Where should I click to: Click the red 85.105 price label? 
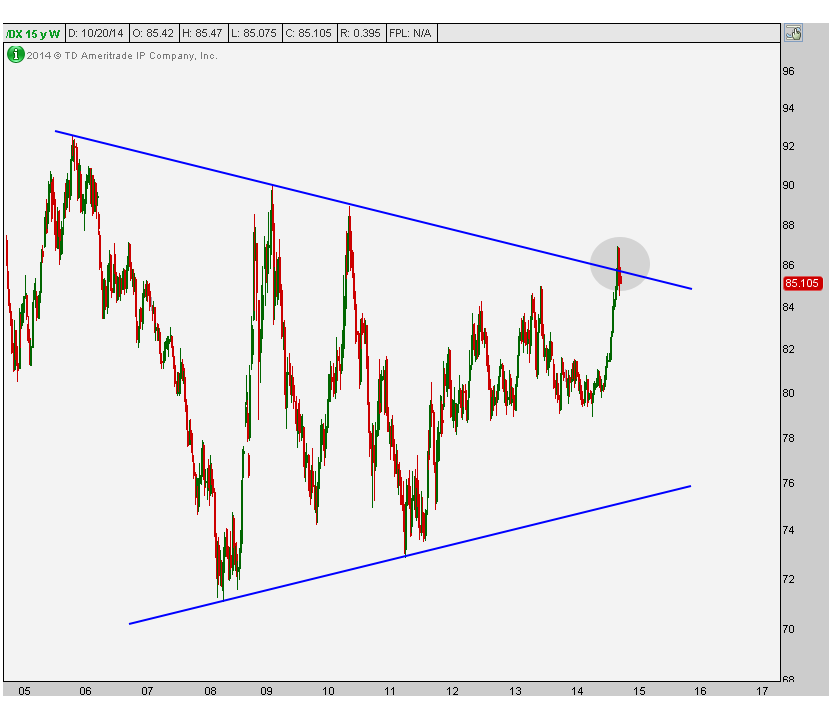coord(802,283)
